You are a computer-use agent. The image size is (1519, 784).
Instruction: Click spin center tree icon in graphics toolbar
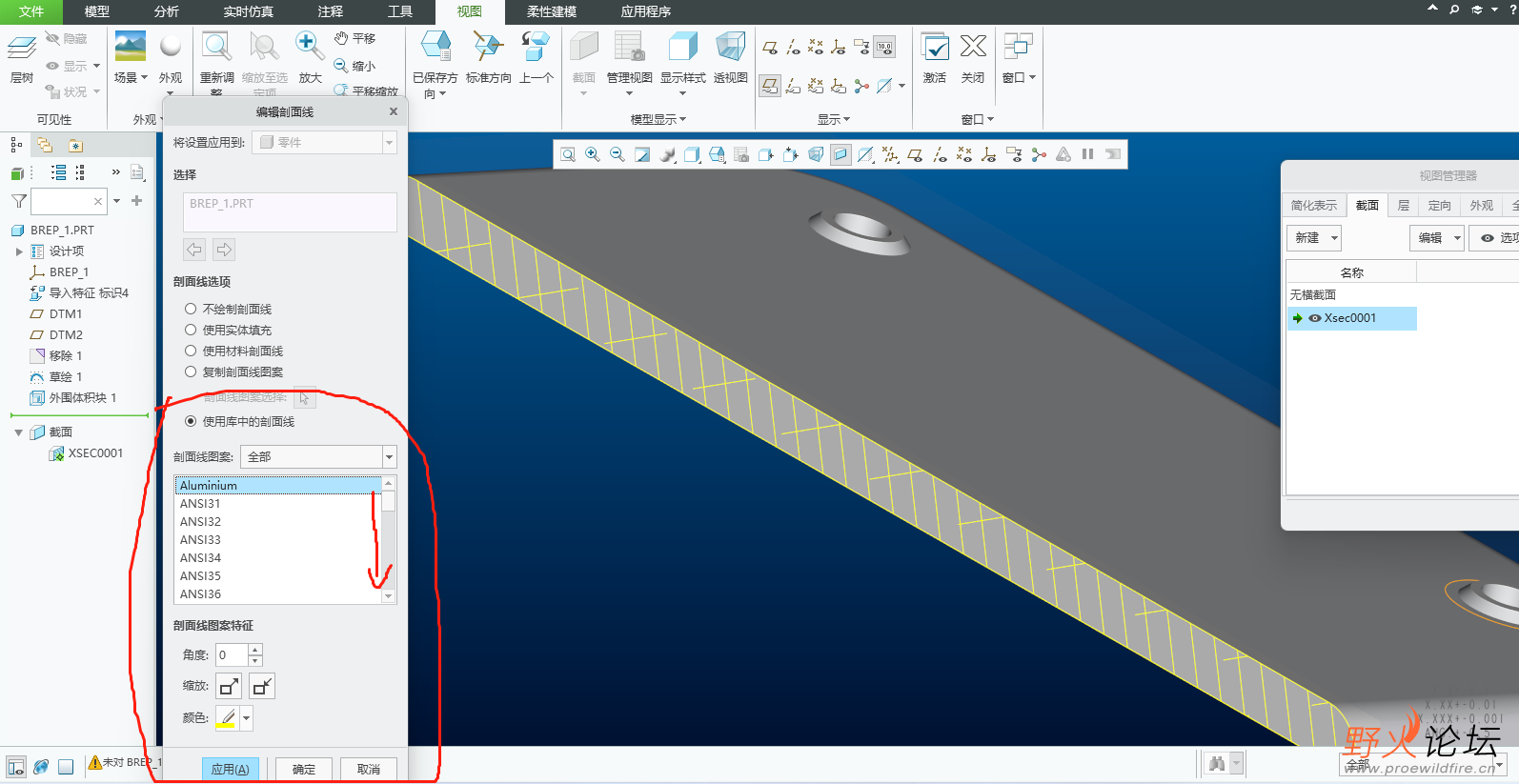pos(1039,154)
